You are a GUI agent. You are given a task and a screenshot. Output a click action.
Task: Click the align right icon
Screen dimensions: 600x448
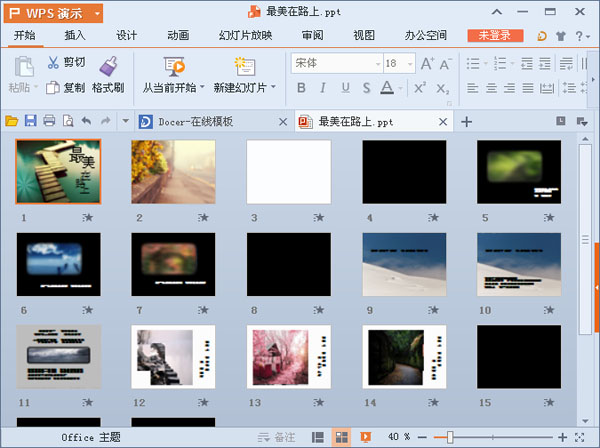pos(509,88)
